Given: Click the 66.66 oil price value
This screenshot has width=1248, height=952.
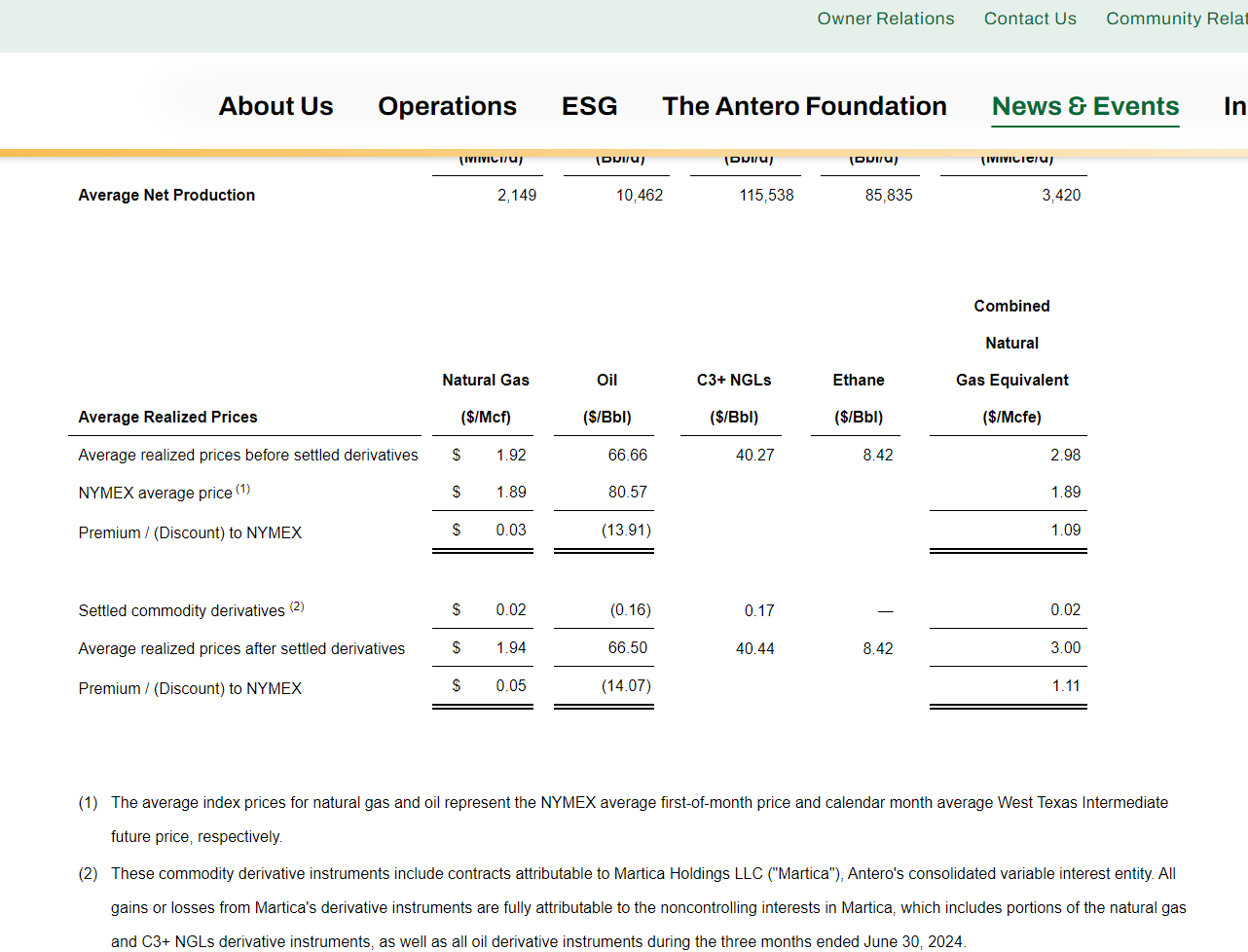Looking at the screenshot, I should [627, 455].
